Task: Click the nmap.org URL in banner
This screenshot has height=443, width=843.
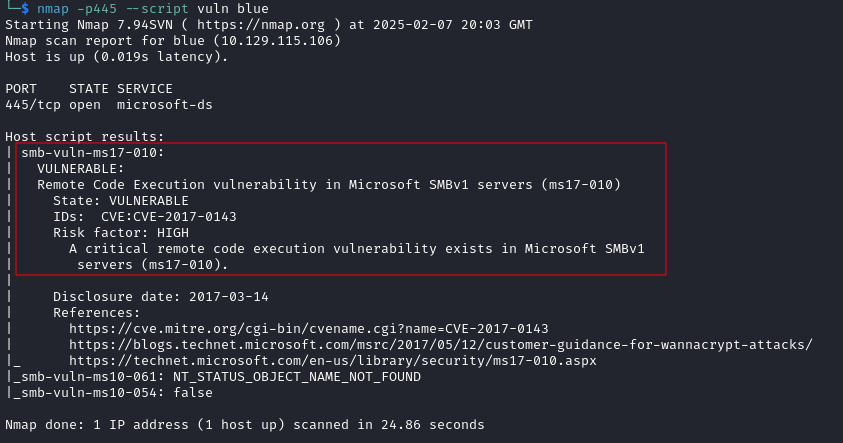Action: (261, 25)
